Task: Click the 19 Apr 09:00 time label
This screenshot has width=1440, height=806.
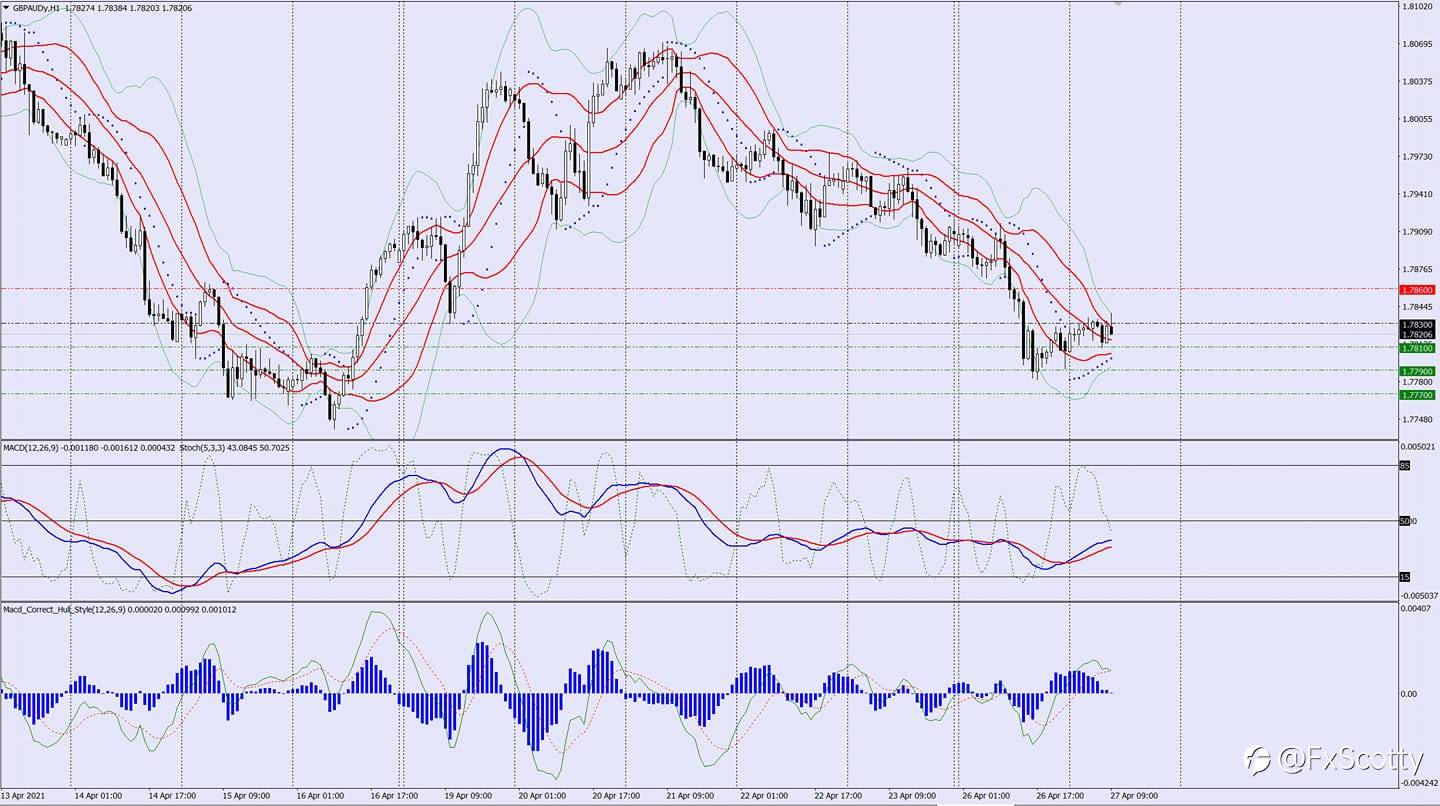Action: tap(468, 797)
